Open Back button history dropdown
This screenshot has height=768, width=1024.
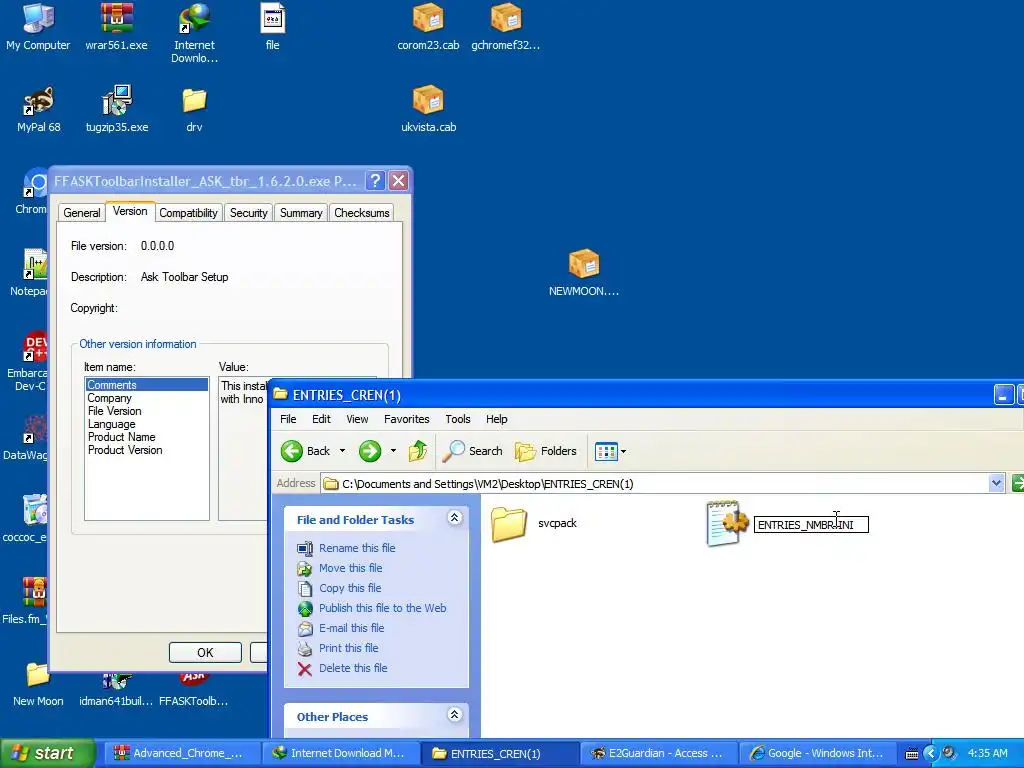click(342, 451)
